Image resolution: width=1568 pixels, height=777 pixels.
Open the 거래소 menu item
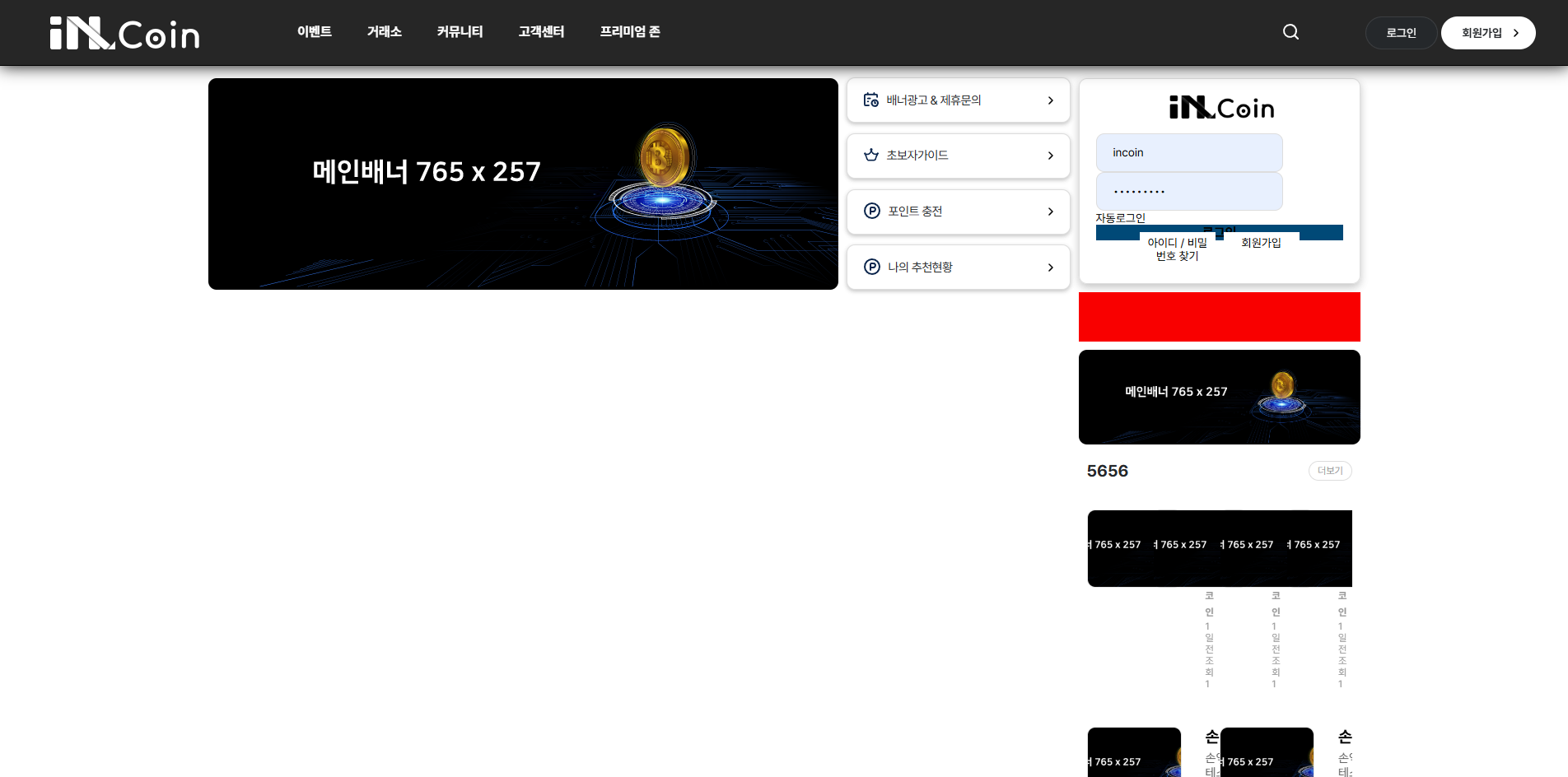tap(385, 32)
